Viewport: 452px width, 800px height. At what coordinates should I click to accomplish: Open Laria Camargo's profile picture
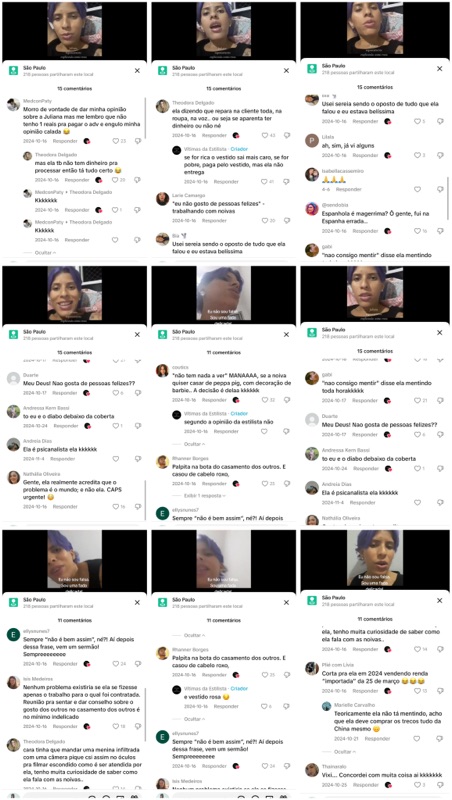click(162, 198)
